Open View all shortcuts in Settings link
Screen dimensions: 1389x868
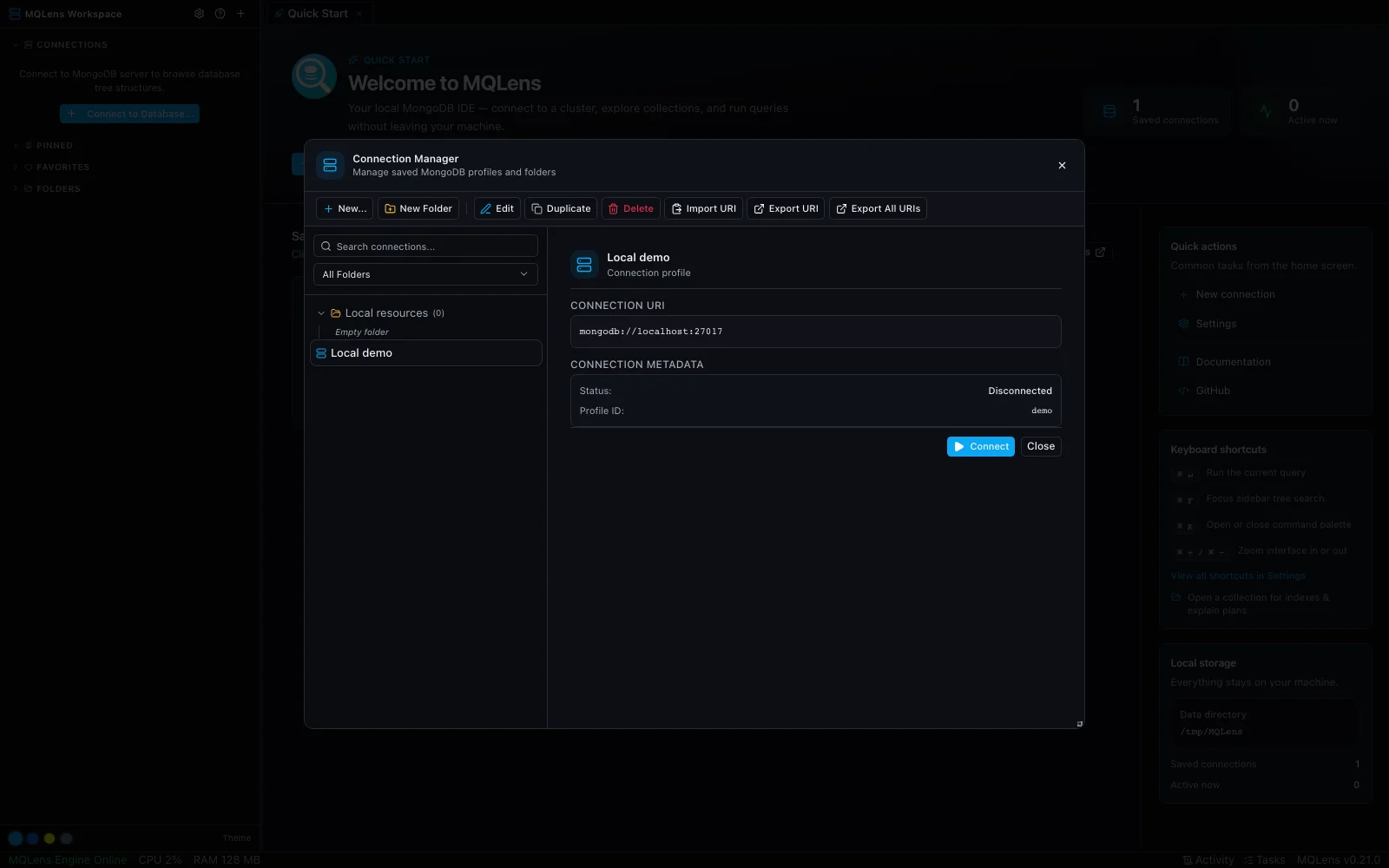(x=1238, y=576)
